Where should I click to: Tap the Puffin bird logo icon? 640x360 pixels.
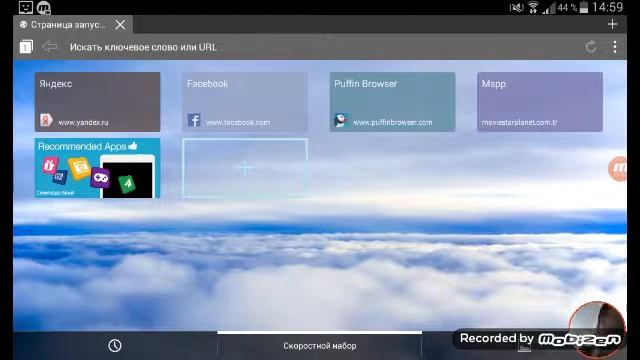[341, 120]
